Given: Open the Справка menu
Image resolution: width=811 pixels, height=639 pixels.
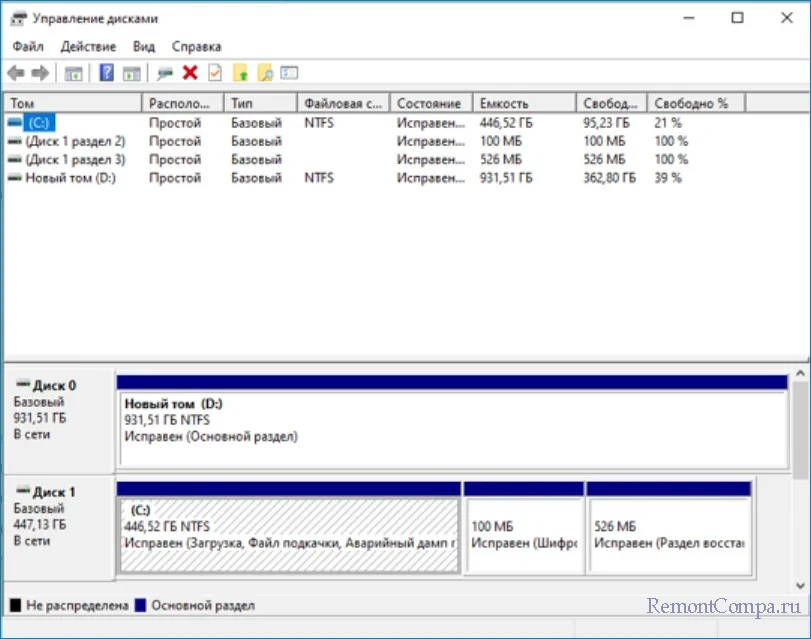Looking at the screenshot, I should [x=196, y=46].
